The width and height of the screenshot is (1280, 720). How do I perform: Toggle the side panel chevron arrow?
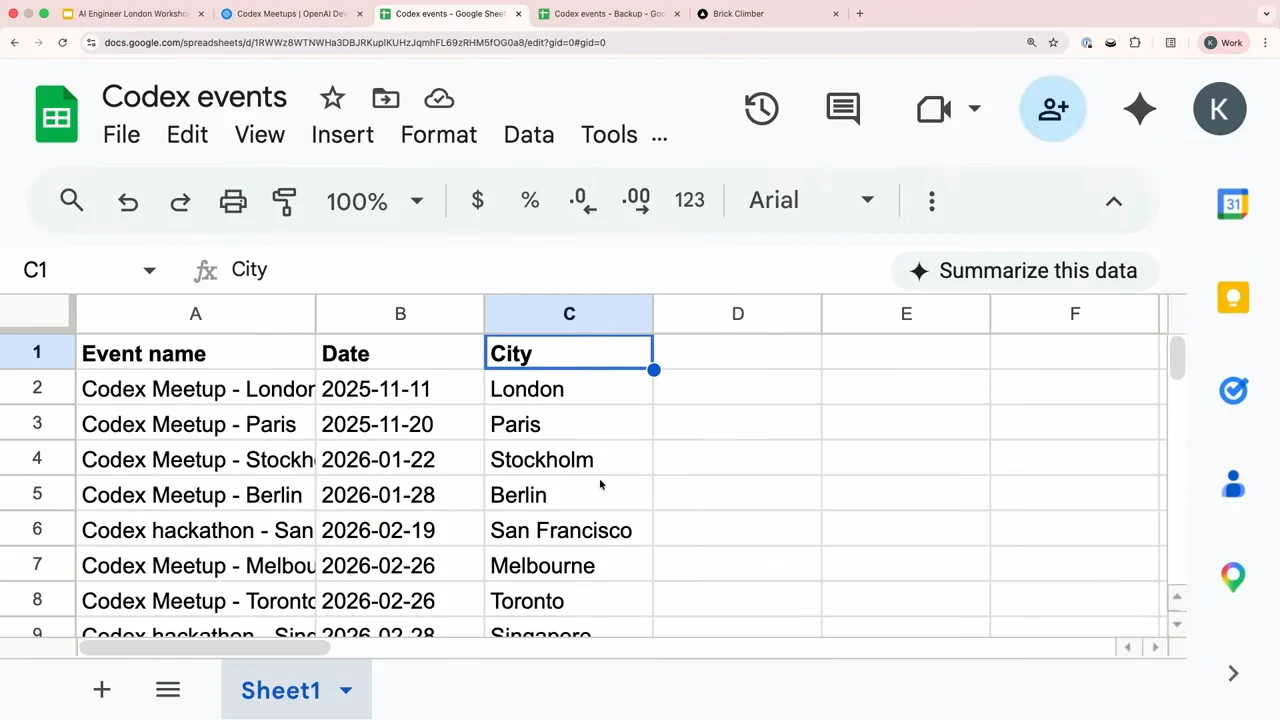pyautogui.click(x=1233, y=673)
